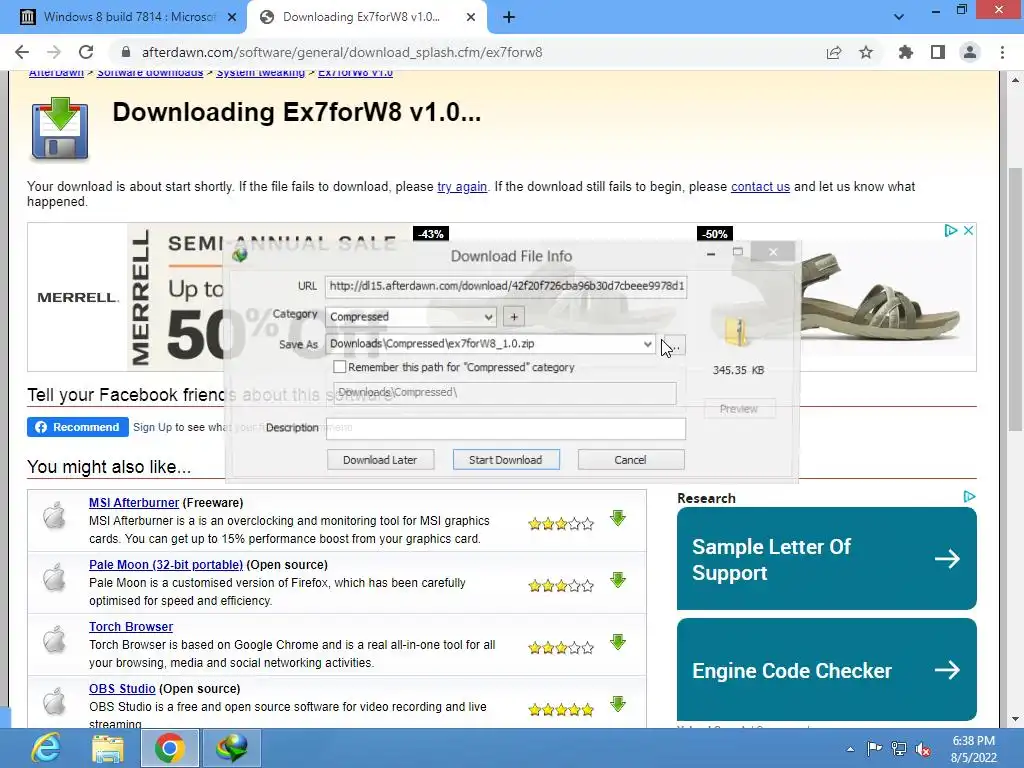Open File Explorer from the taskbar

tap(108, 748)
